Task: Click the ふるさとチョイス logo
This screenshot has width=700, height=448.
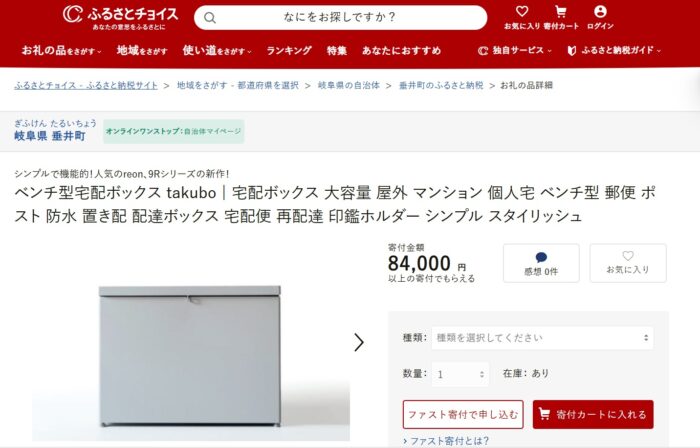Action: [120, 17]
